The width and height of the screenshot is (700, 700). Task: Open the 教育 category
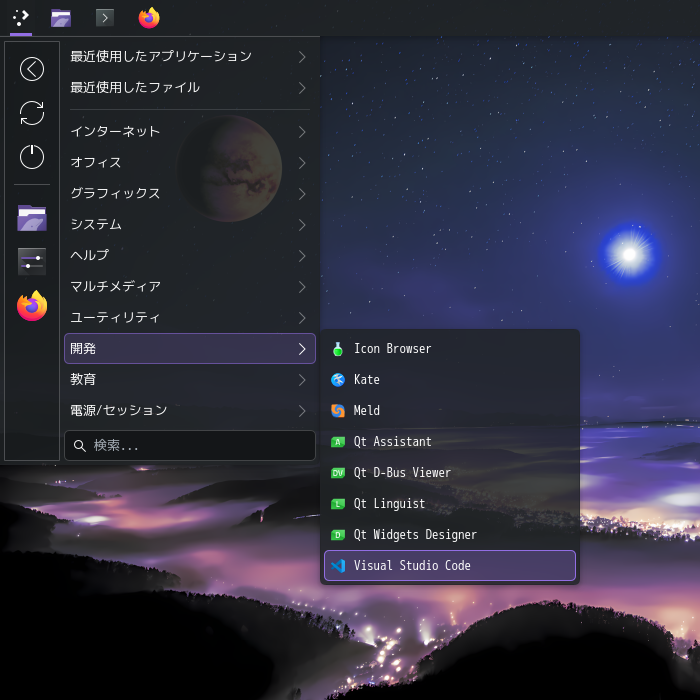(190, 379)
